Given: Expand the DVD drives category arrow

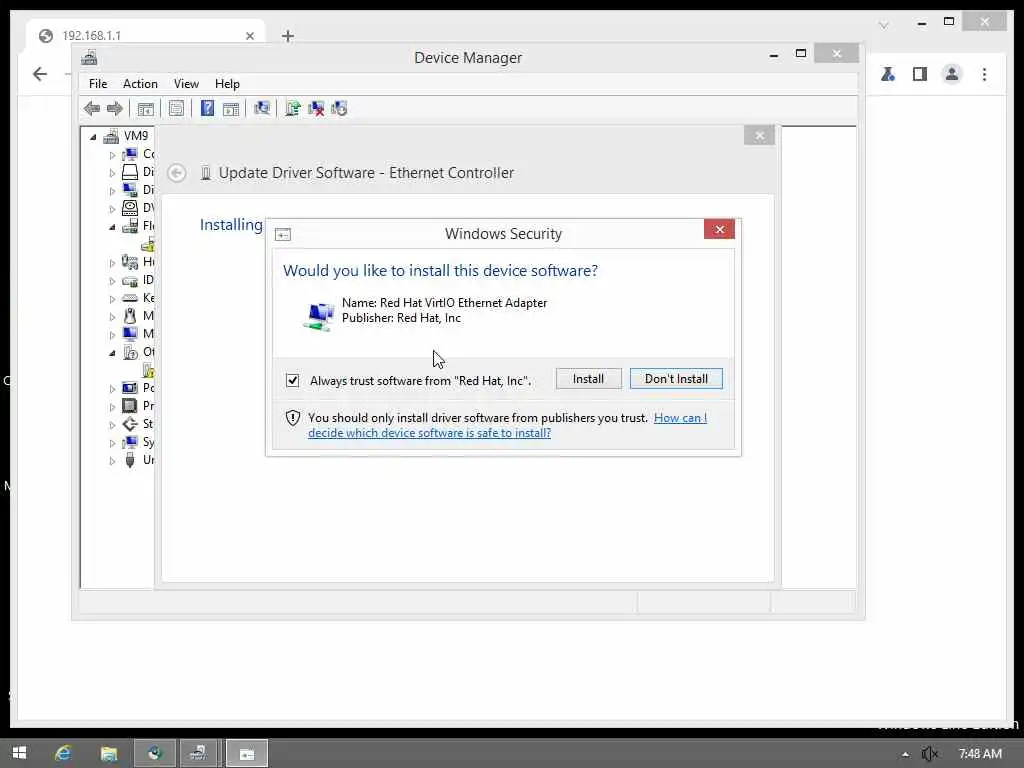Looking at the screenshot, I should pos(112,209).
